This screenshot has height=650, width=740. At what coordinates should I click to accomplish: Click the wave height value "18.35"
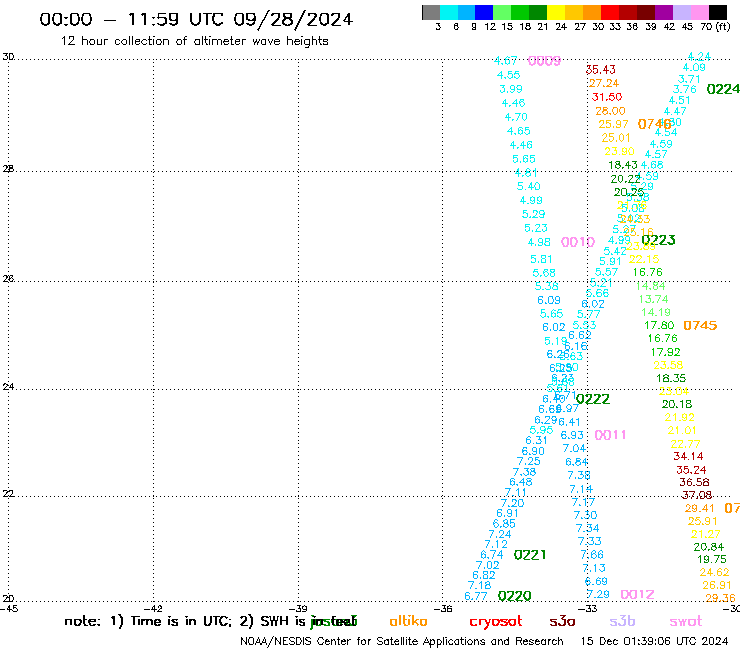pyautogui.click(x=671, y=378)
